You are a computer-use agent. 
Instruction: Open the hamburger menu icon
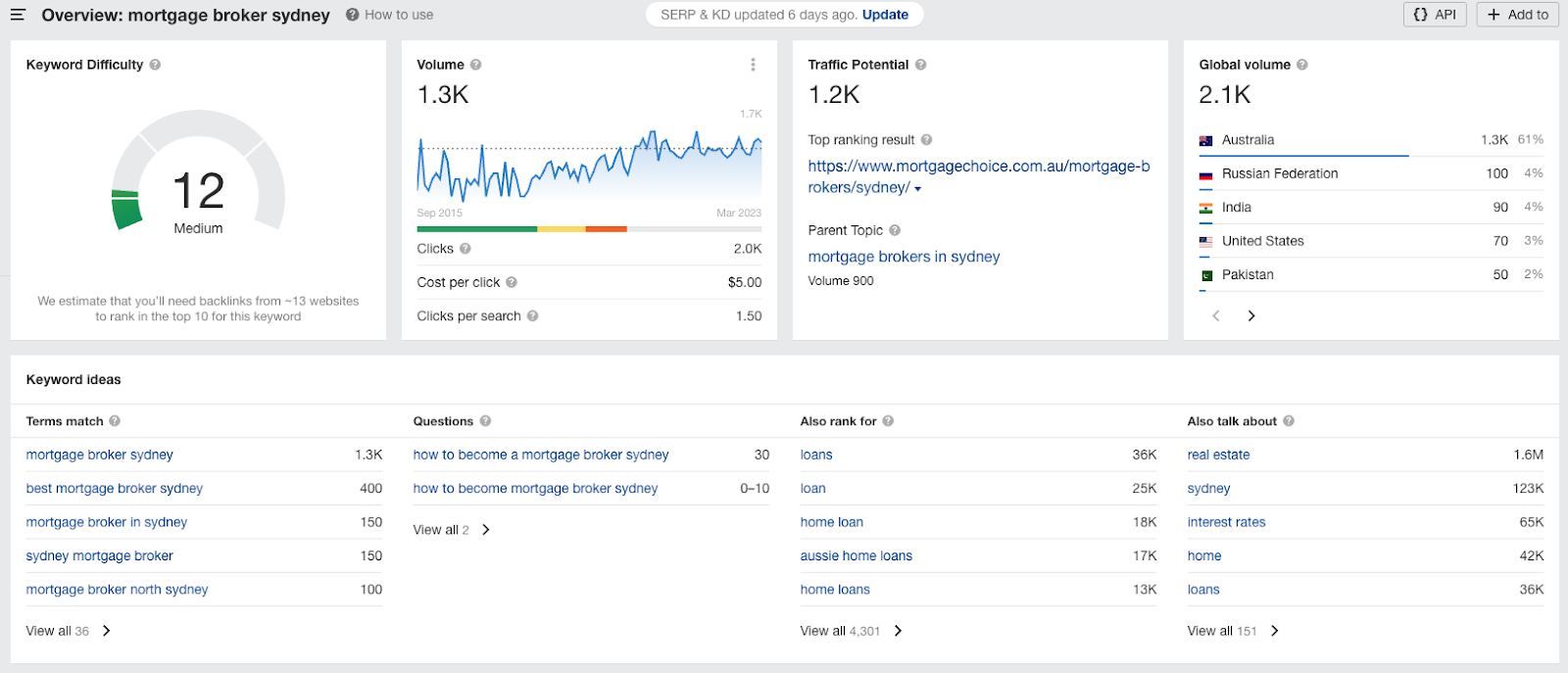[x=18, y=15]
